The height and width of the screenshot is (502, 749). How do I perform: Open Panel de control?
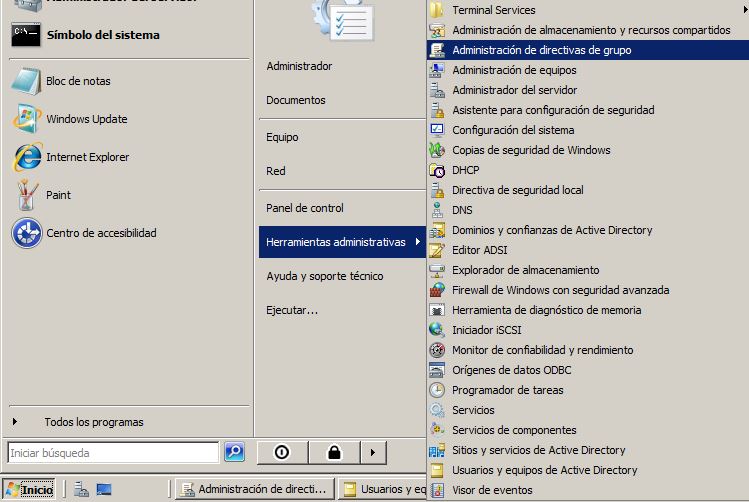(305, 208)
